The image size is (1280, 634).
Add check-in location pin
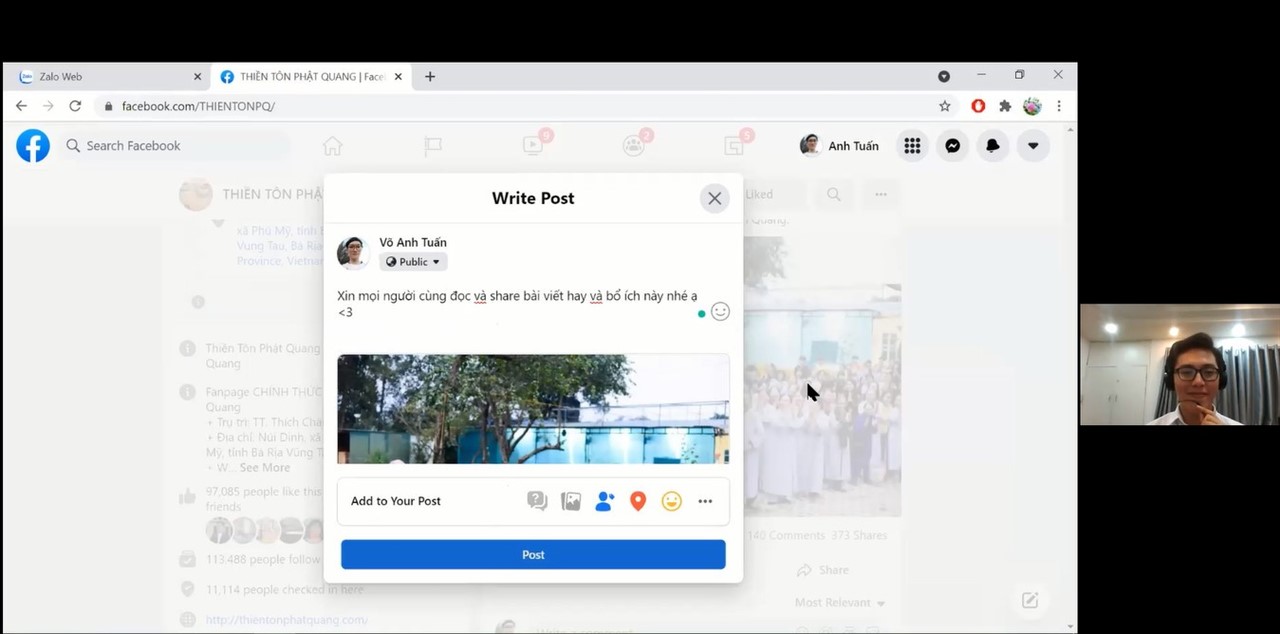(x=638, y=501)
